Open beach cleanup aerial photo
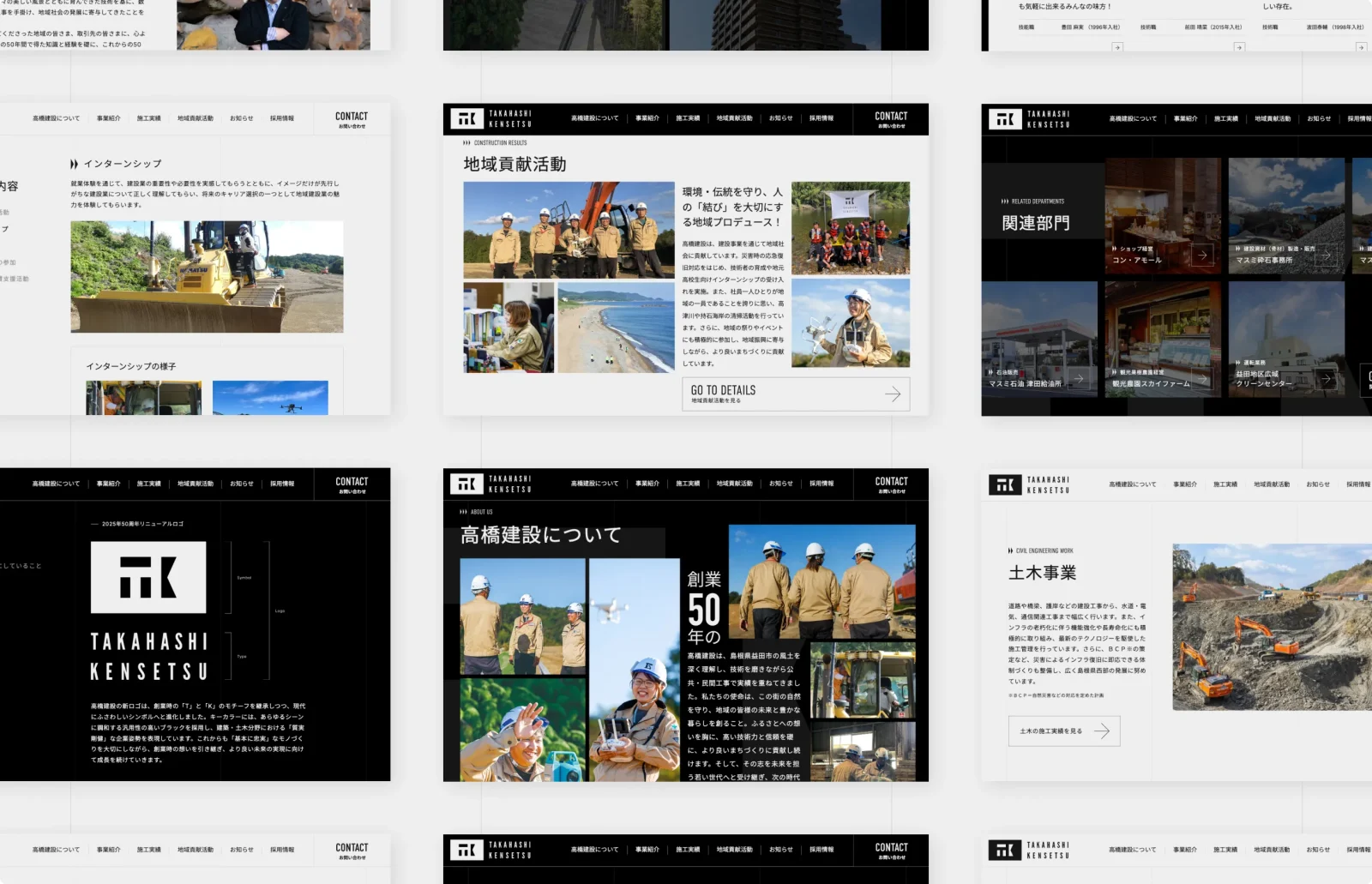Screen dimensions: 1372x884 point(616,328)
